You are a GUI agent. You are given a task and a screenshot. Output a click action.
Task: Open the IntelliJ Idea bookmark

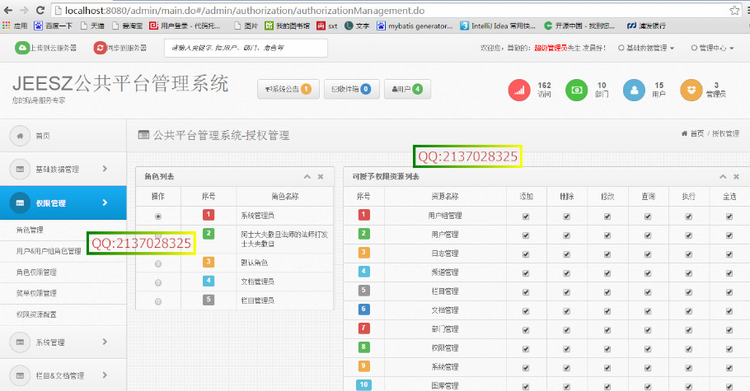pyautogui.click(x=497, y=25)
